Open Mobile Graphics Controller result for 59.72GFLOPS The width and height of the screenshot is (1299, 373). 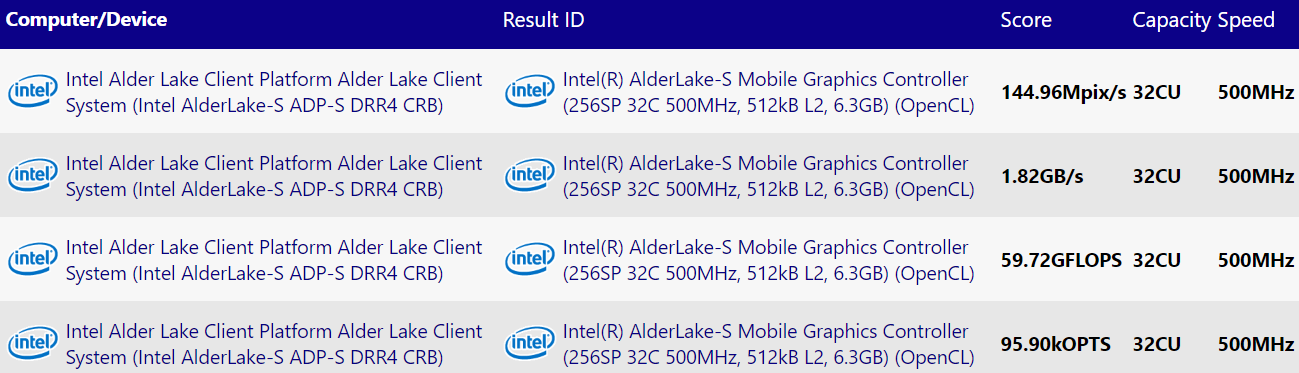tap(768, 260)
